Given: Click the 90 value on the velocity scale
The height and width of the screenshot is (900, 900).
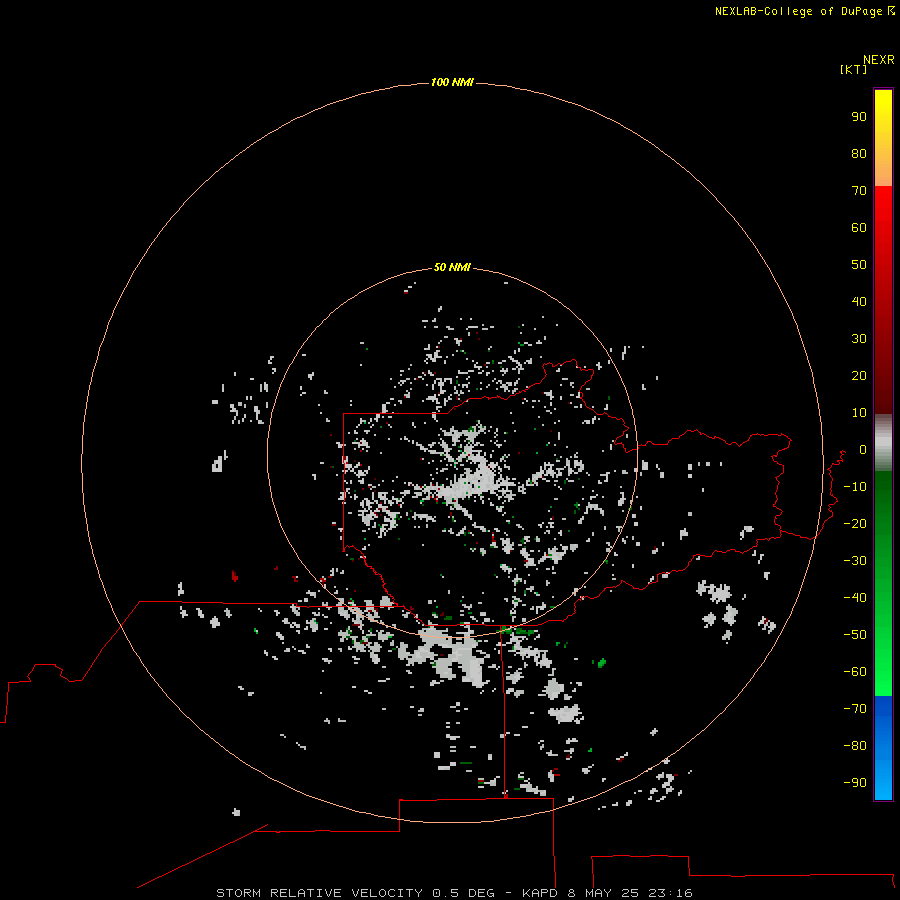Looking at the screenshot, I should tap(859, 117).
